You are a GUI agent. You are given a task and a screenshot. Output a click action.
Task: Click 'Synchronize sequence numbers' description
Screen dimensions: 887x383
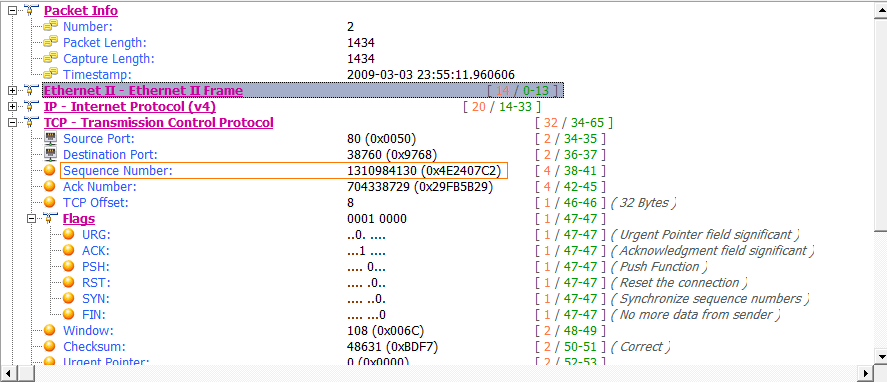(710, 298)
